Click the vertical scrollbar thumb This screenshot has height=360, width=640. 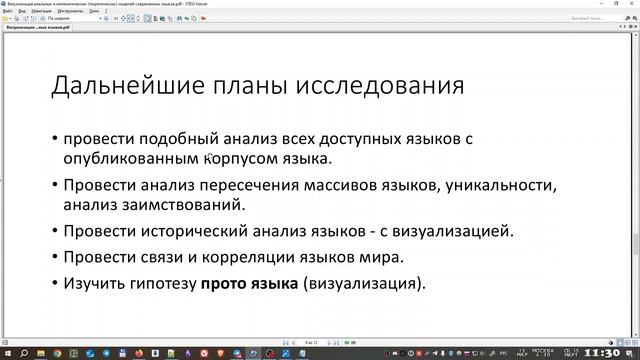click(636, 244)
